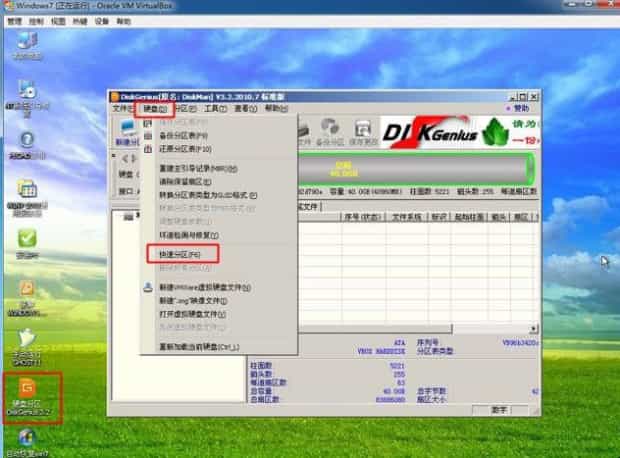The height and width of the screenshot is (458, 620).
Task: Open the computer desktop icon
Action: coord(27,46)
